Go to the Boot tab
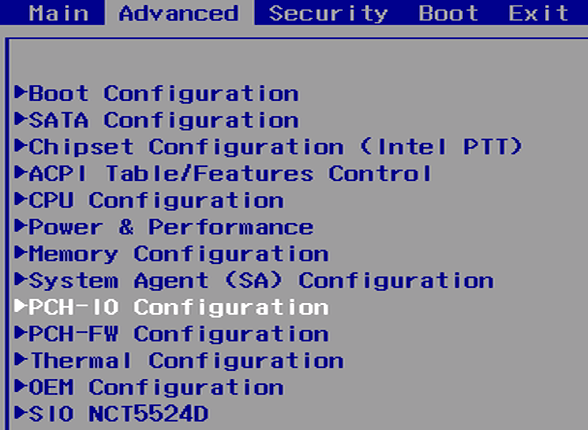Screen dimensions: 588x430 tap(448, 13)
